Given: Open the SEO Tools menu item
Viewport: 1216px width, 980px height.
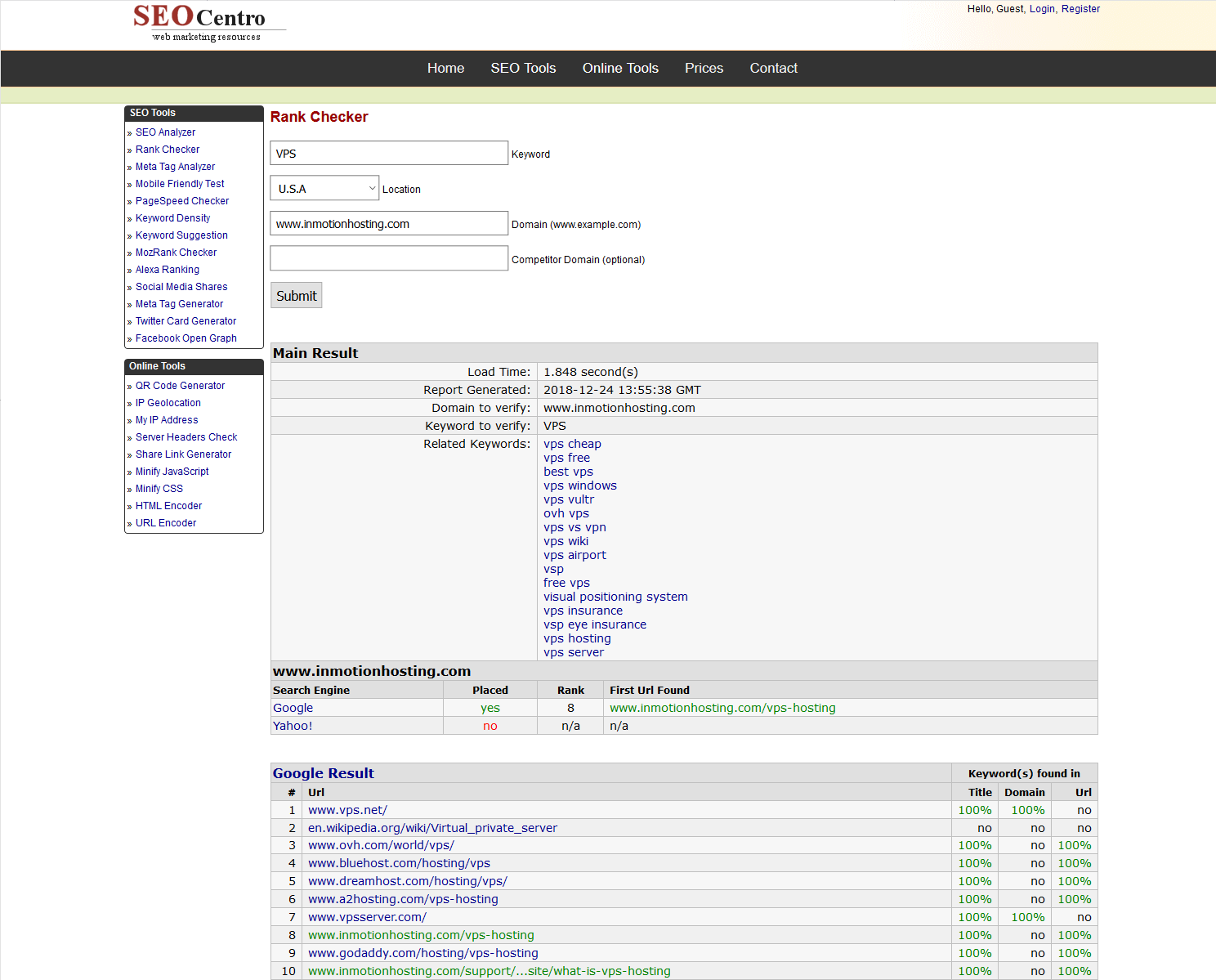Looking at the screenshot, I should coord(523,69).
